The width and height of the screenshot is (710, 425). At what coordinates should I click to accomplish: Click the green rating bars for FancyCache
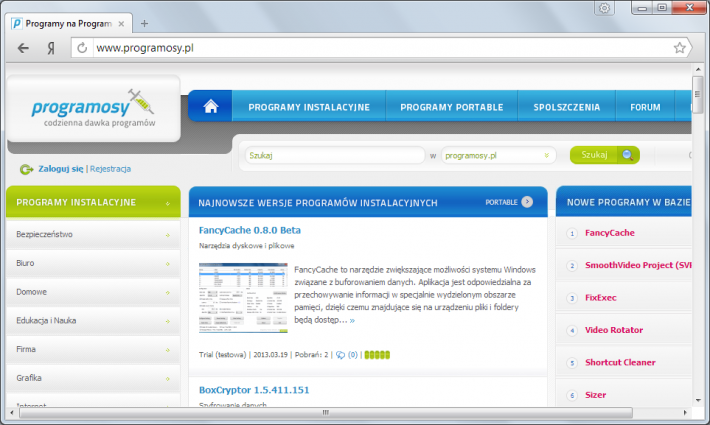point(377,355)
